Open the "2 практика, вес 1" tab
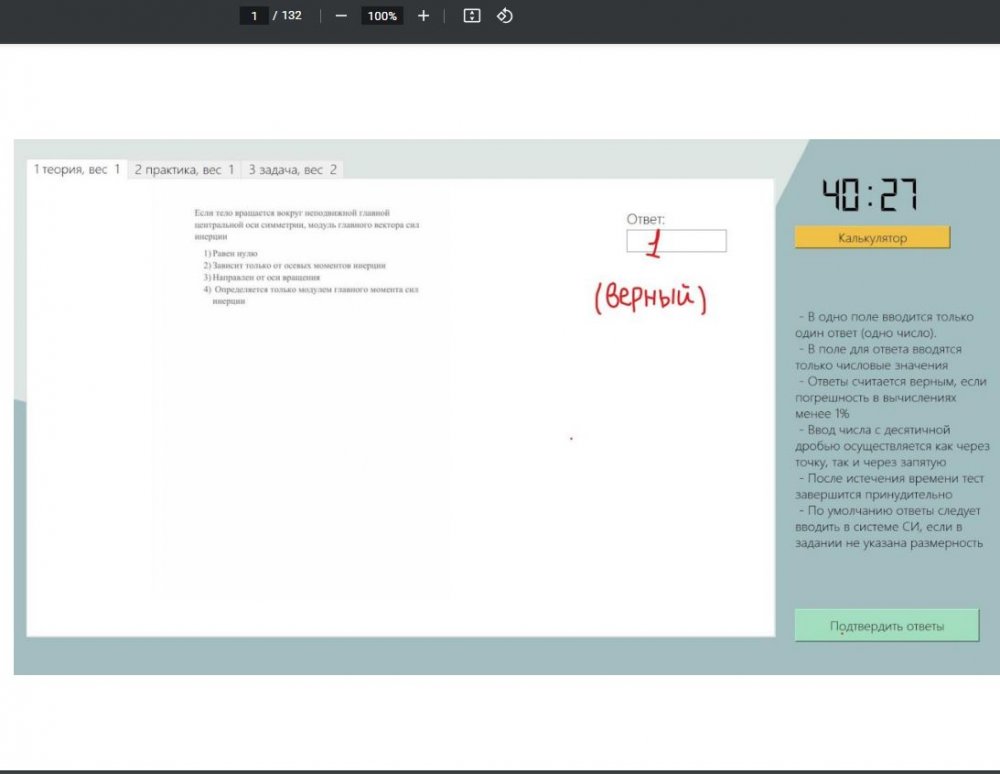Screen dimensions: 1000x774 pyautogui.click(x=184, y=170)
